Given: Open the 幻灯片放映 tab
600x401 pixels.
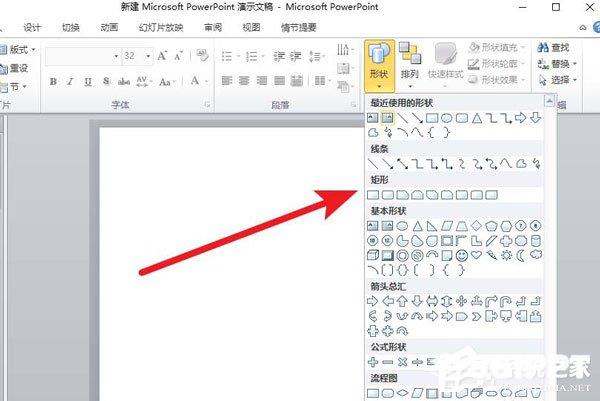Looking at the screenshot, I should [x=161, y=28].
